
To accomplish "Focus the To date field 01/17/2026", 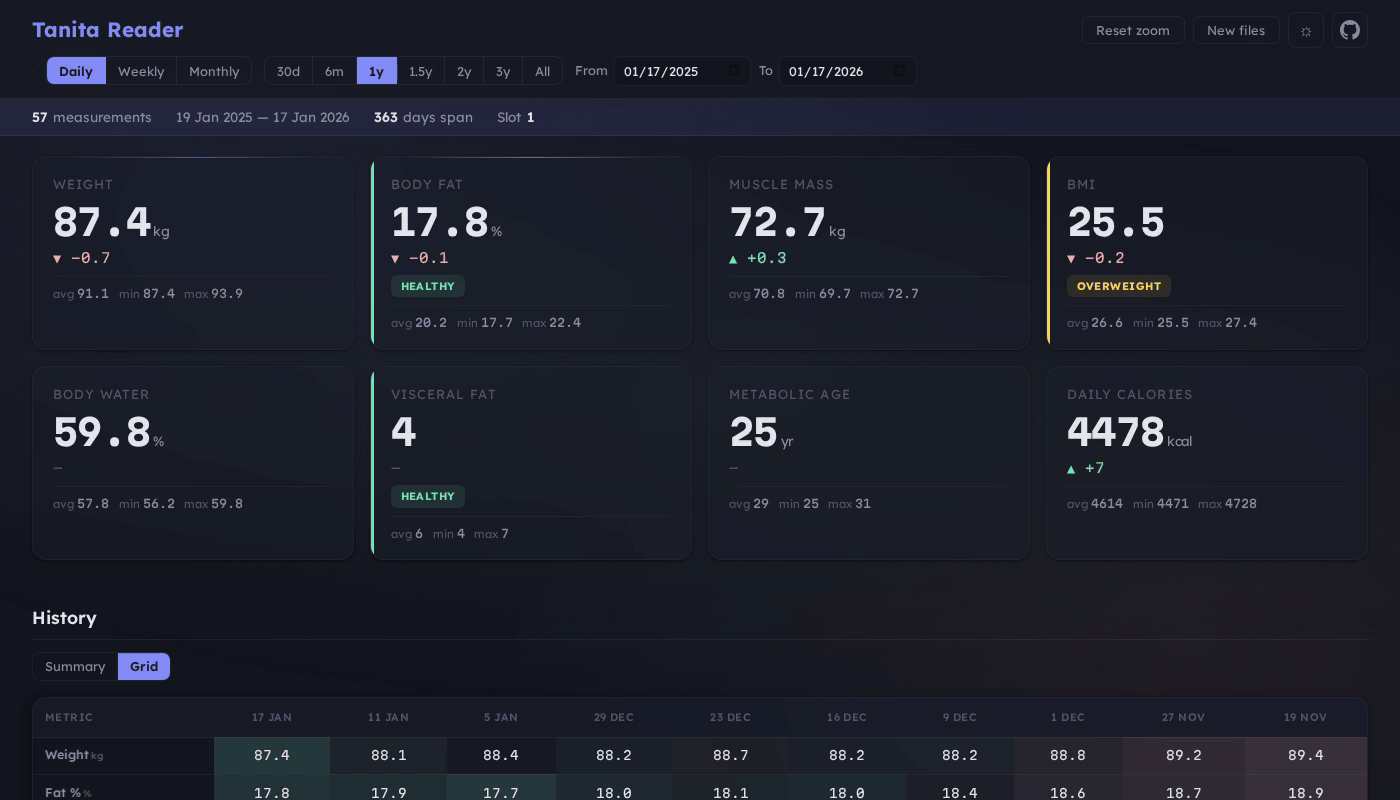I will (x=848, y=71).
